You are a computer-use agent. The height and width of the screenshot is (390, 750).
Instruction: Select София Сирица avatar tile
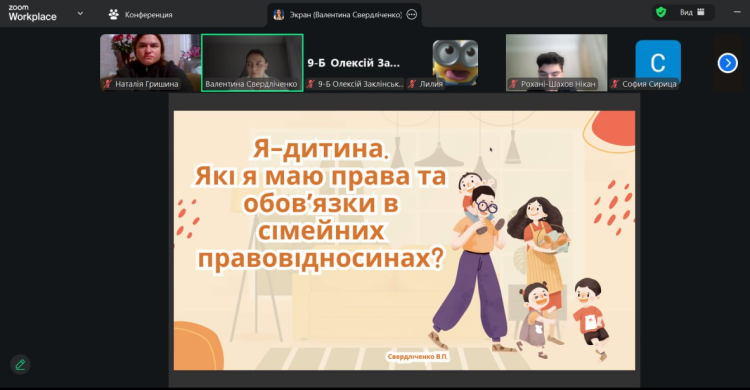(658, 62)
